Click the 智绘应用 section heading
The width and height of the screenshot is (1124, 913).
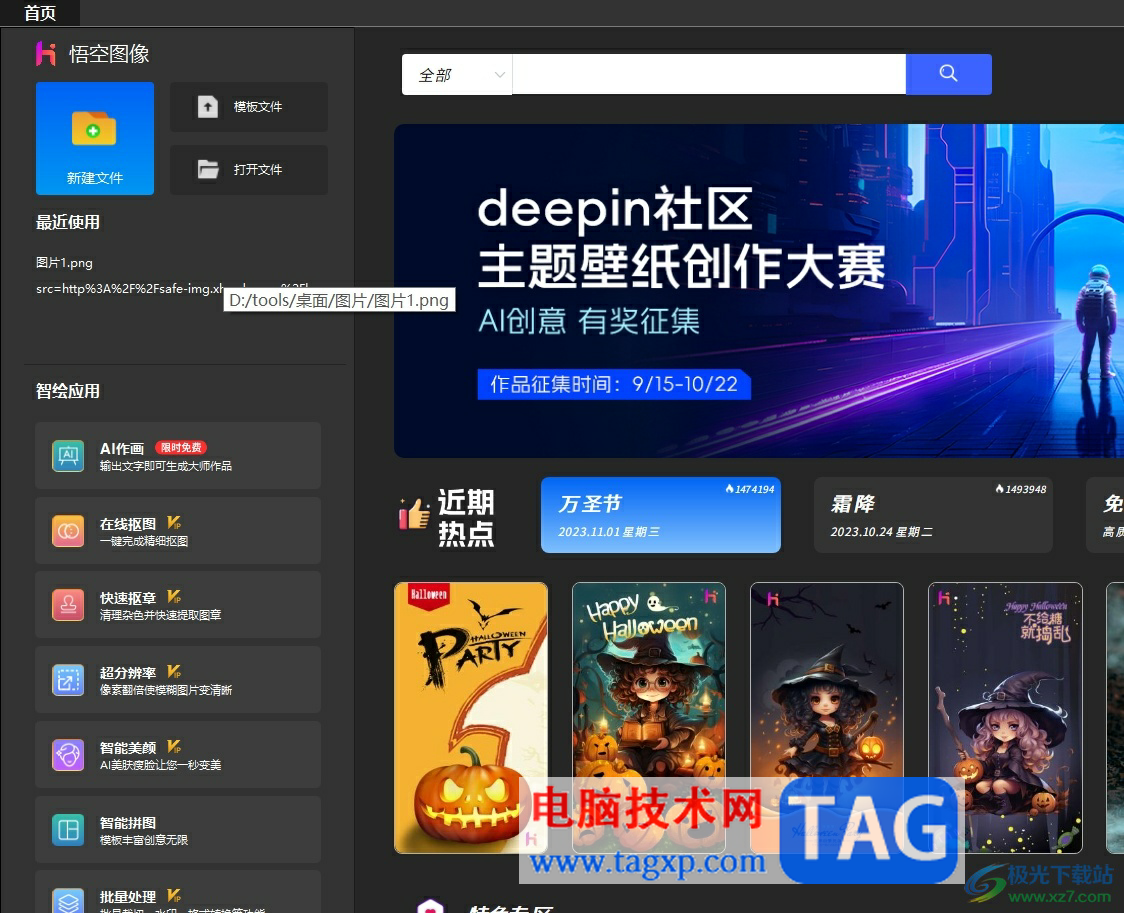click(x=68, y=391)
